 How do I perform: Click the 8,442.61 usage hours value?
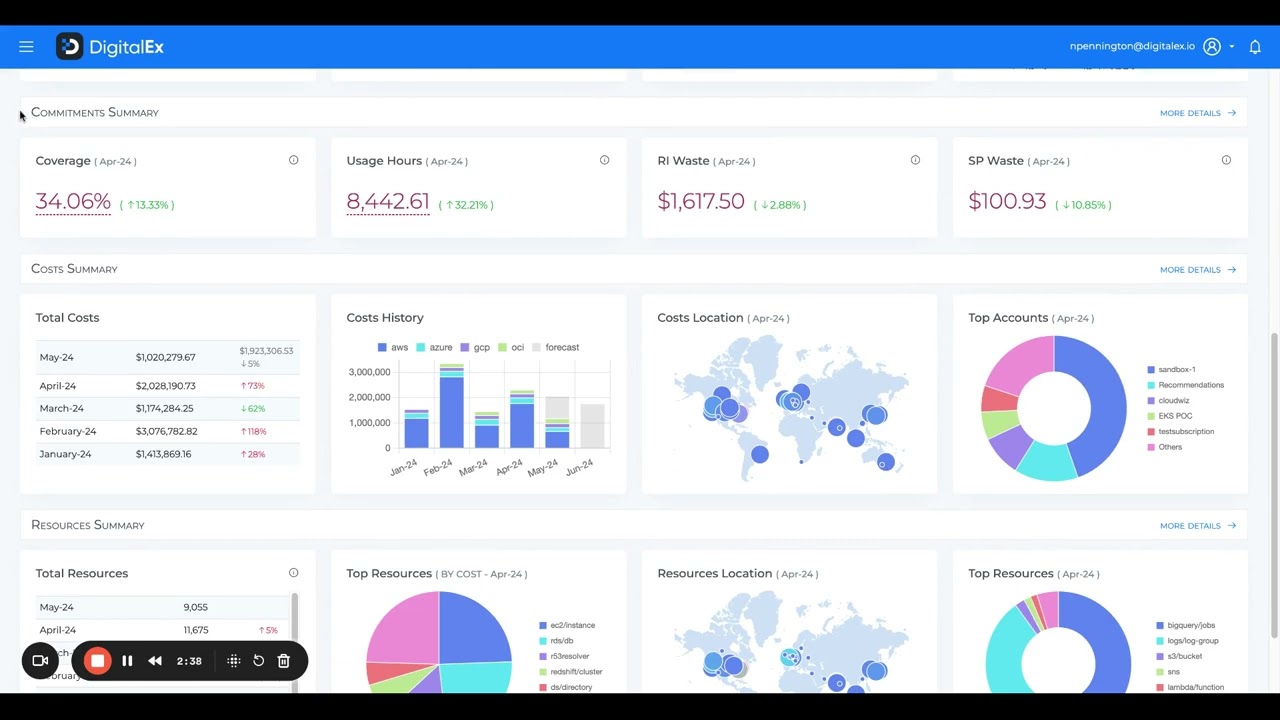[388, 202]
